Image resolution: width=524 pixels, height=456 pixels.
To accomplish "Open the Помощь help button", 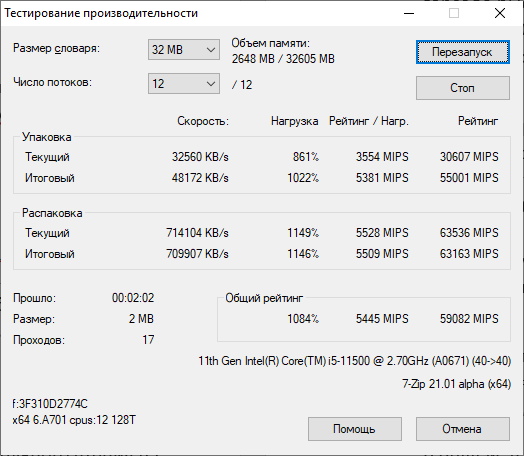I will (x=355, y=429).
